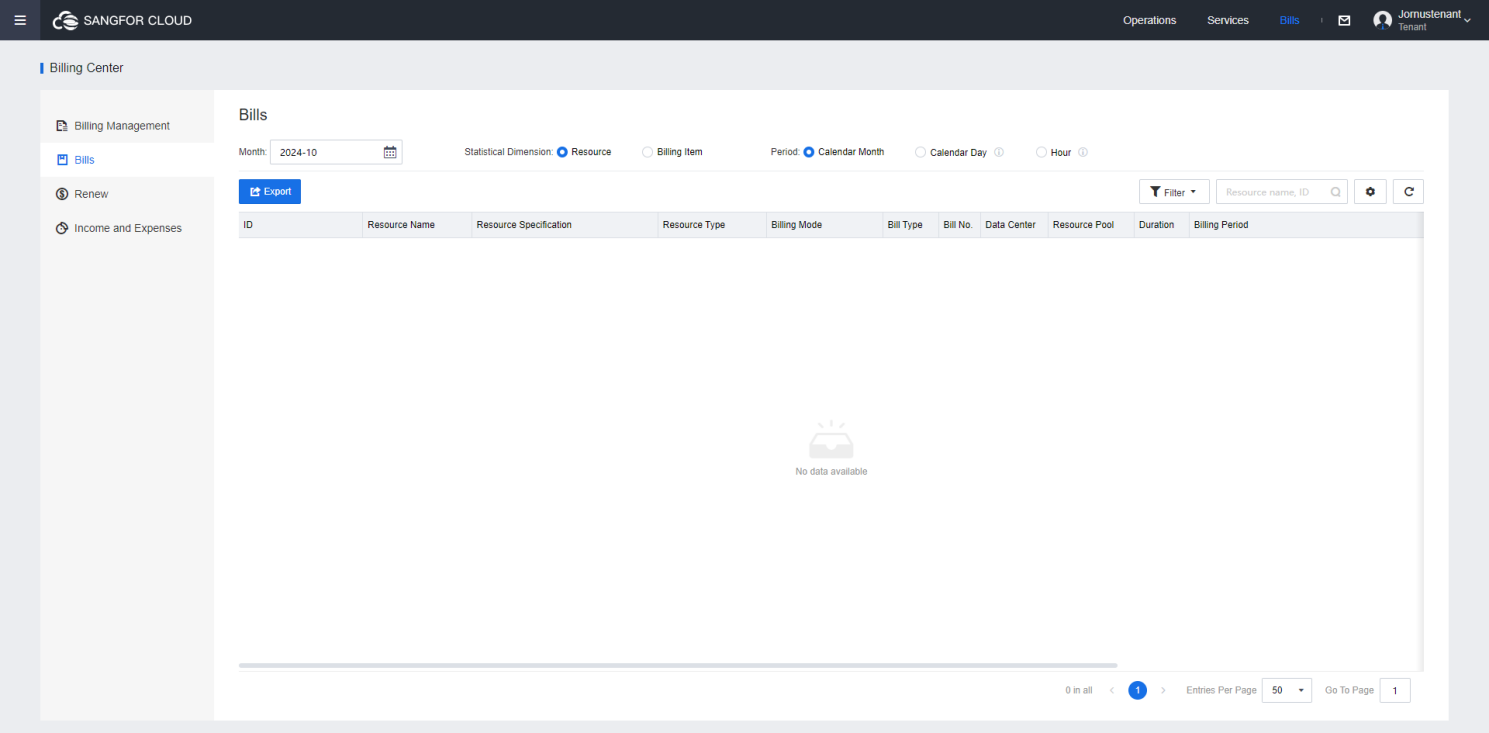This screenshot has height=733, width=1489.
Task: Open the hamburger navigation menu
Action: (20, 20)
